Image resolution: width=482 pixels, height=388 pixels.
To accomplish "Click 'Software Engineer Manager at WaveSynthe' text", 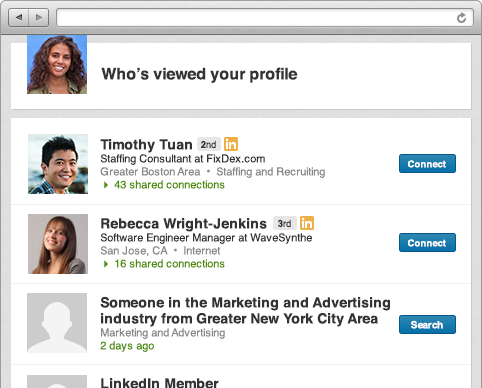I will pyautogui.click(x=206, y=238).
